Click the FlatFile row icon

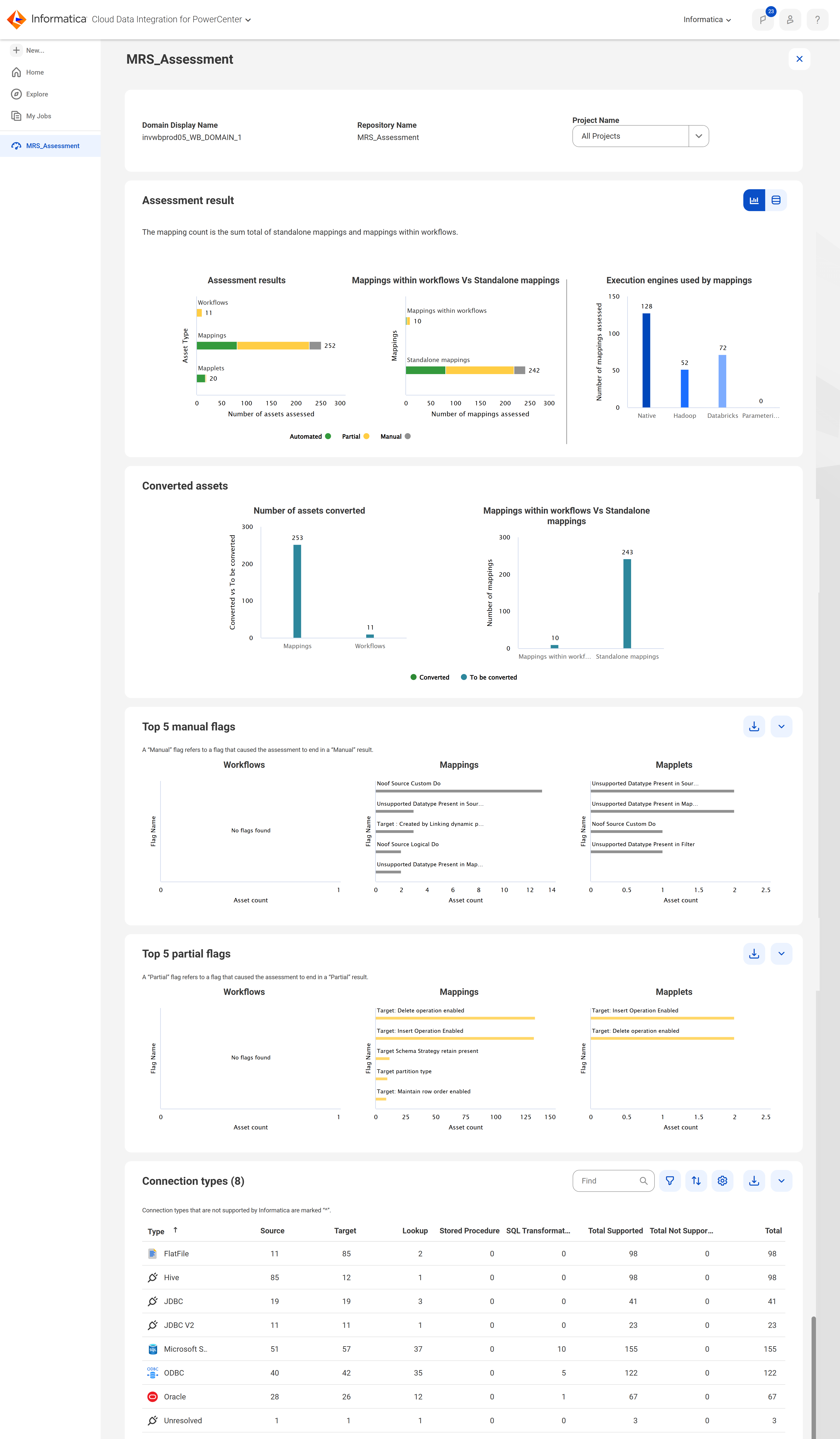point(152,1253)
